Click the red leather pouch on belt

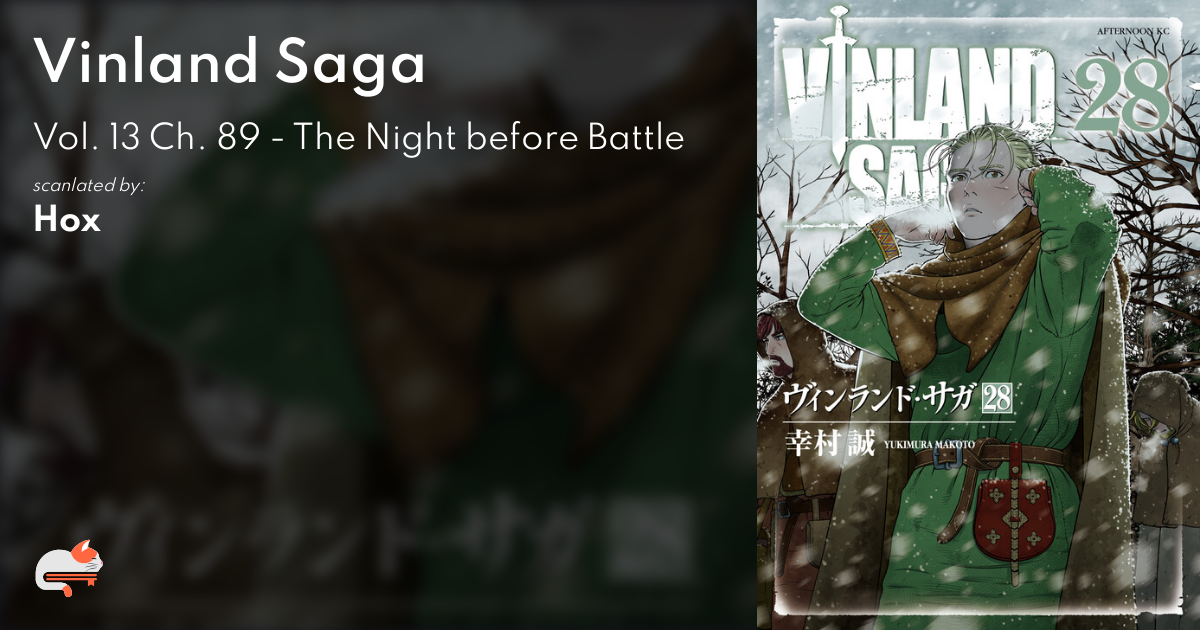[1016, 516]
